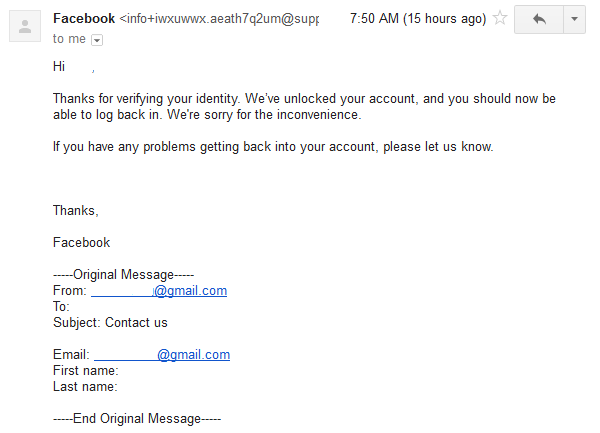Show details arrow next to "to me"

tap(97, 40)
